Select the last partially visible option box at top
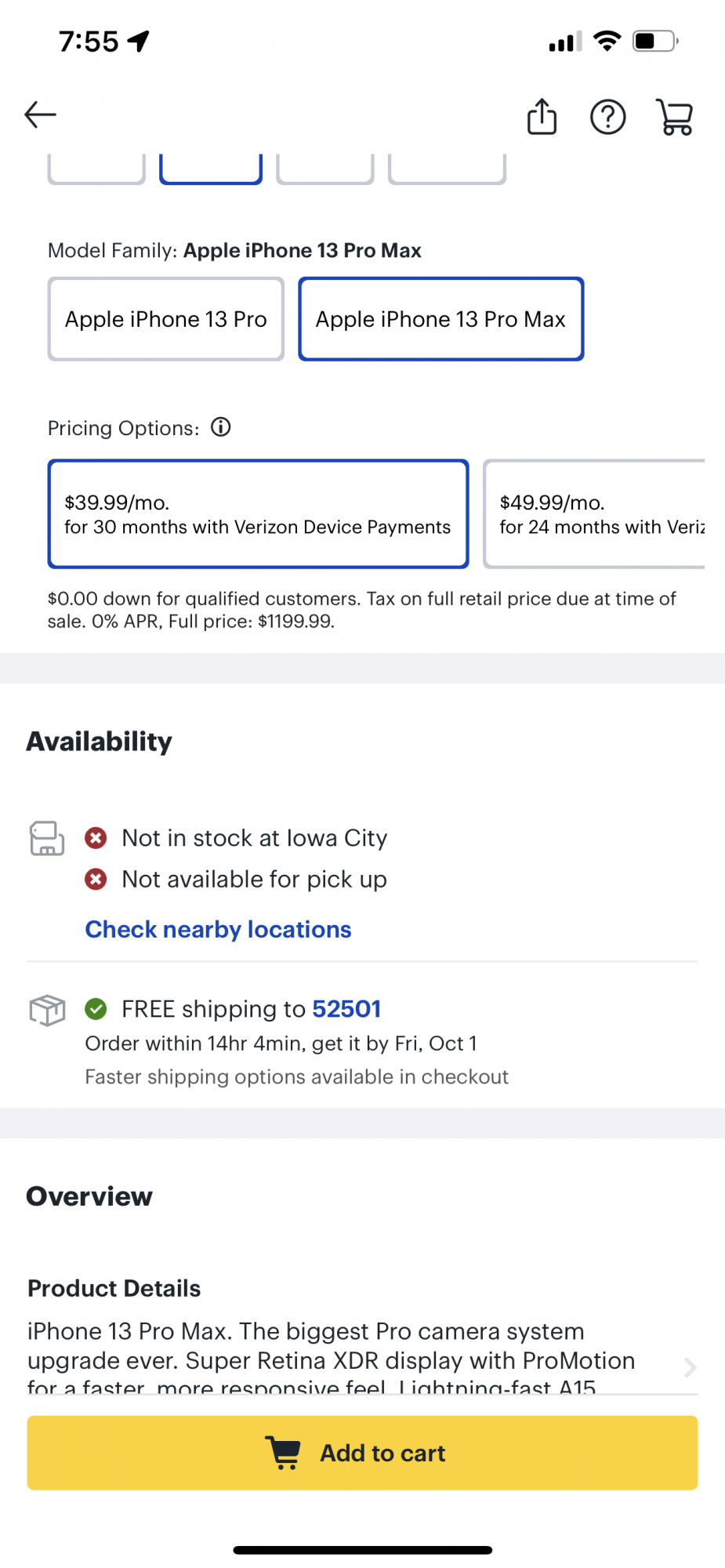 [x=447, y=169]
